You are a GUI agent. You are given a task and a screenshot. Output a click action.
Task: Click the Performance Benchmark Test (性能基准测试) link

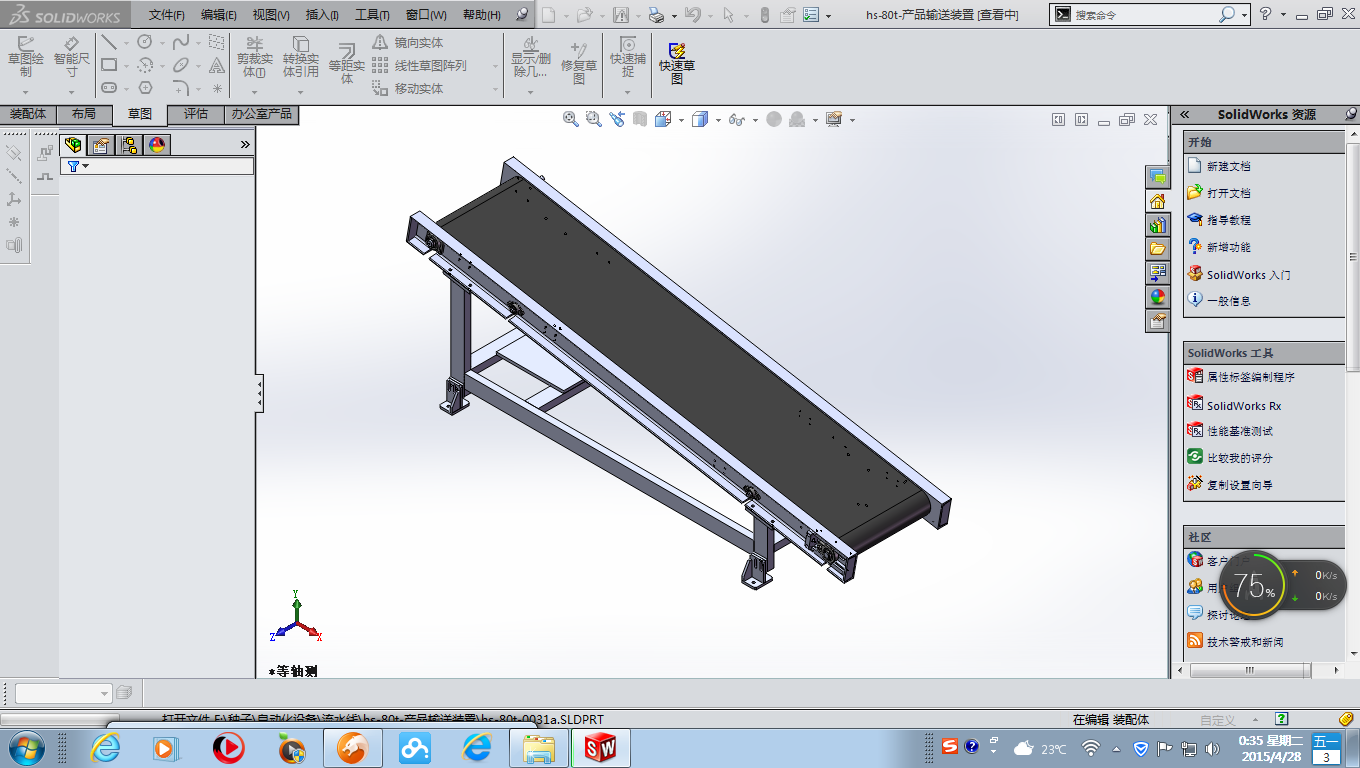(x=1230, y=431)
